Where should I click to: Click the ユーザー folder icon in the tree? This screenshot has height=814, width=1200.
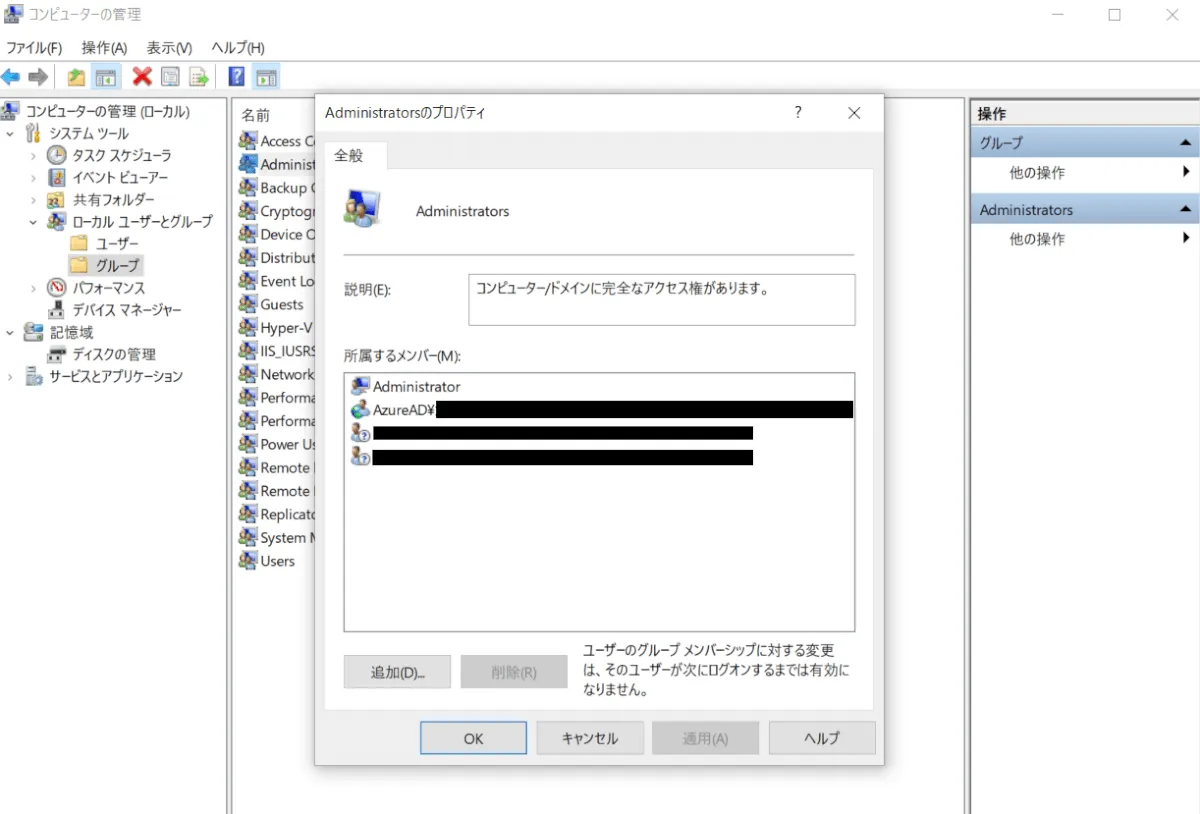click(x=79, y=243)
